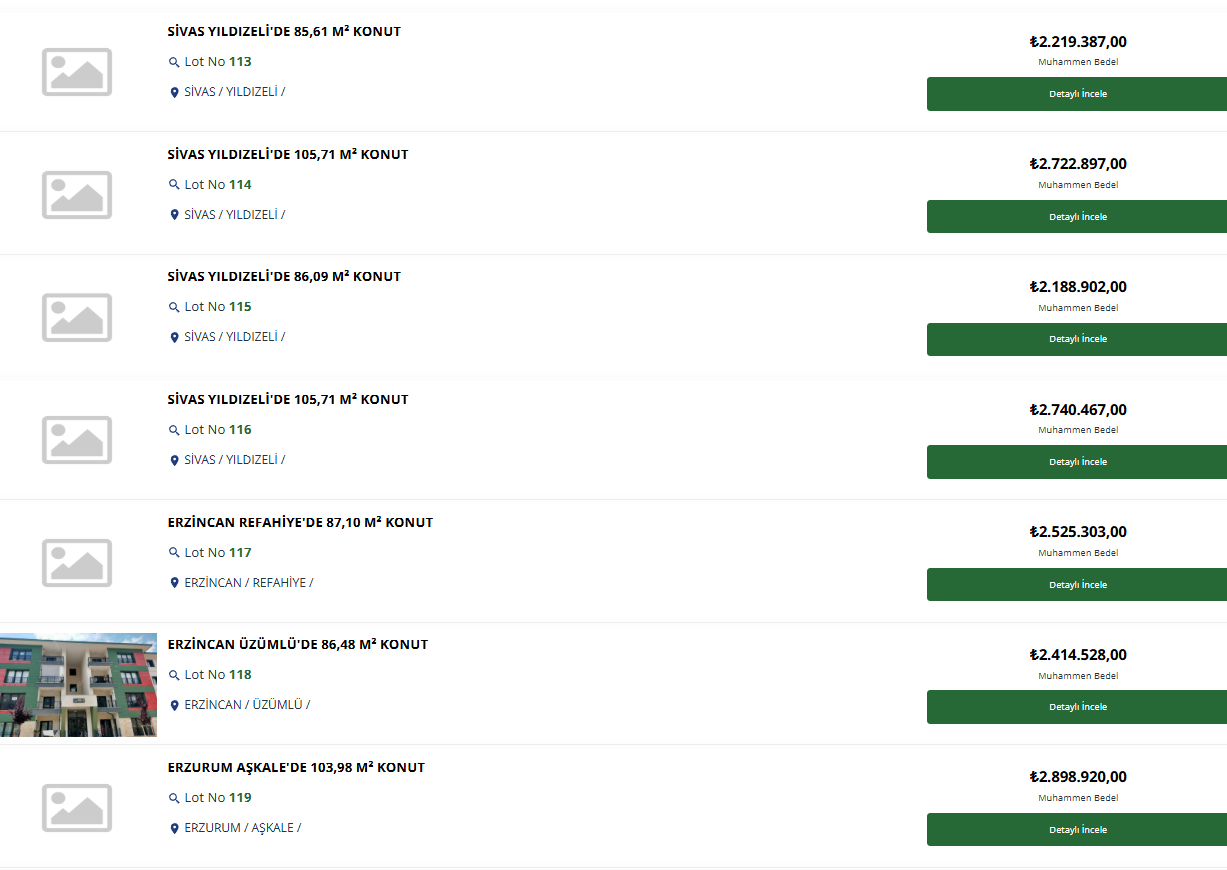Click the magnifier icon beside Lot No 116
Image resolution: width=1227 pixels, height=870 pixels.
click(174, 430)
